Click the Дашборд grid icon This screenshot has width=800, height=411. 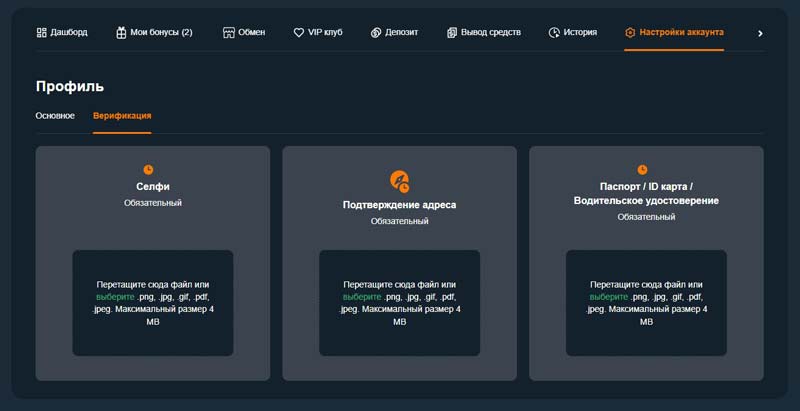41,33
